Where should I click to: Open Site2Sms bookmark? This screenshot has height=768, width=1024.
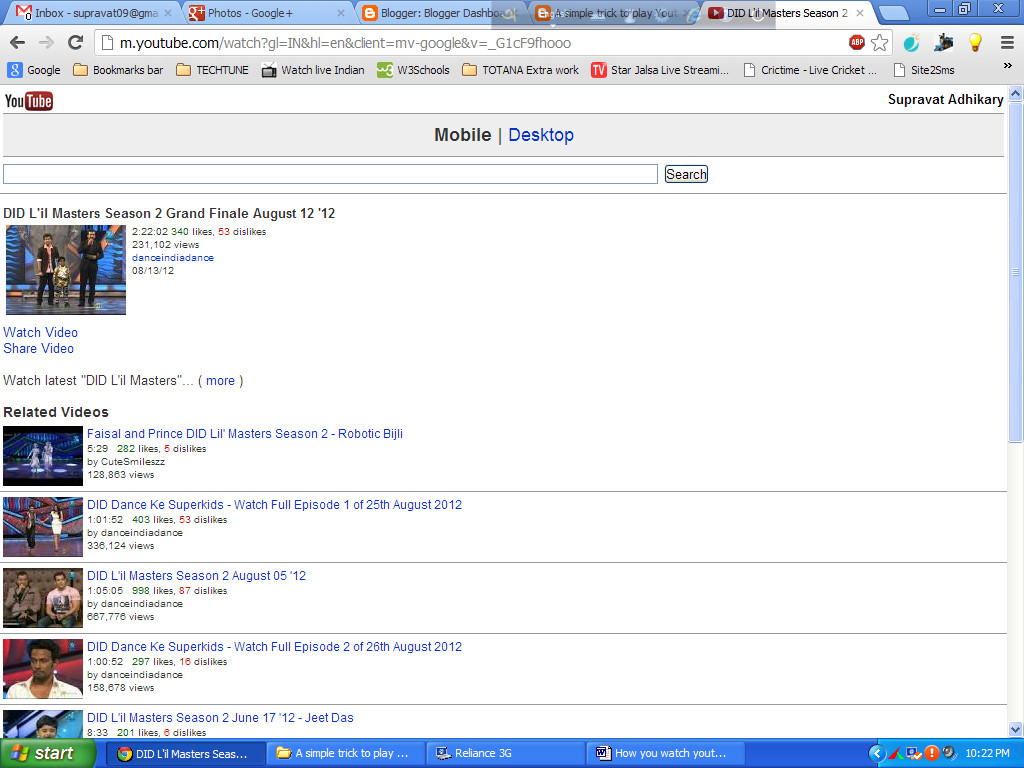[x=924, y=70]
